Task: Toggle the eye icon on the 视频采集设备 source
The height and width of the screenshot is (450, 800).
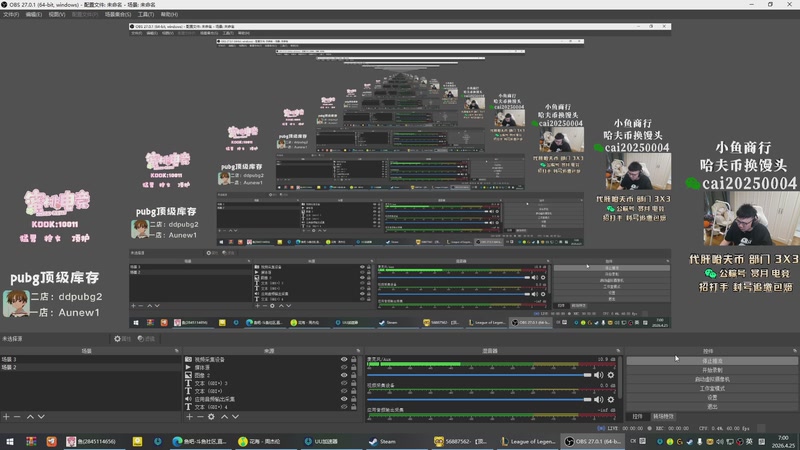Action: point(344,359)
